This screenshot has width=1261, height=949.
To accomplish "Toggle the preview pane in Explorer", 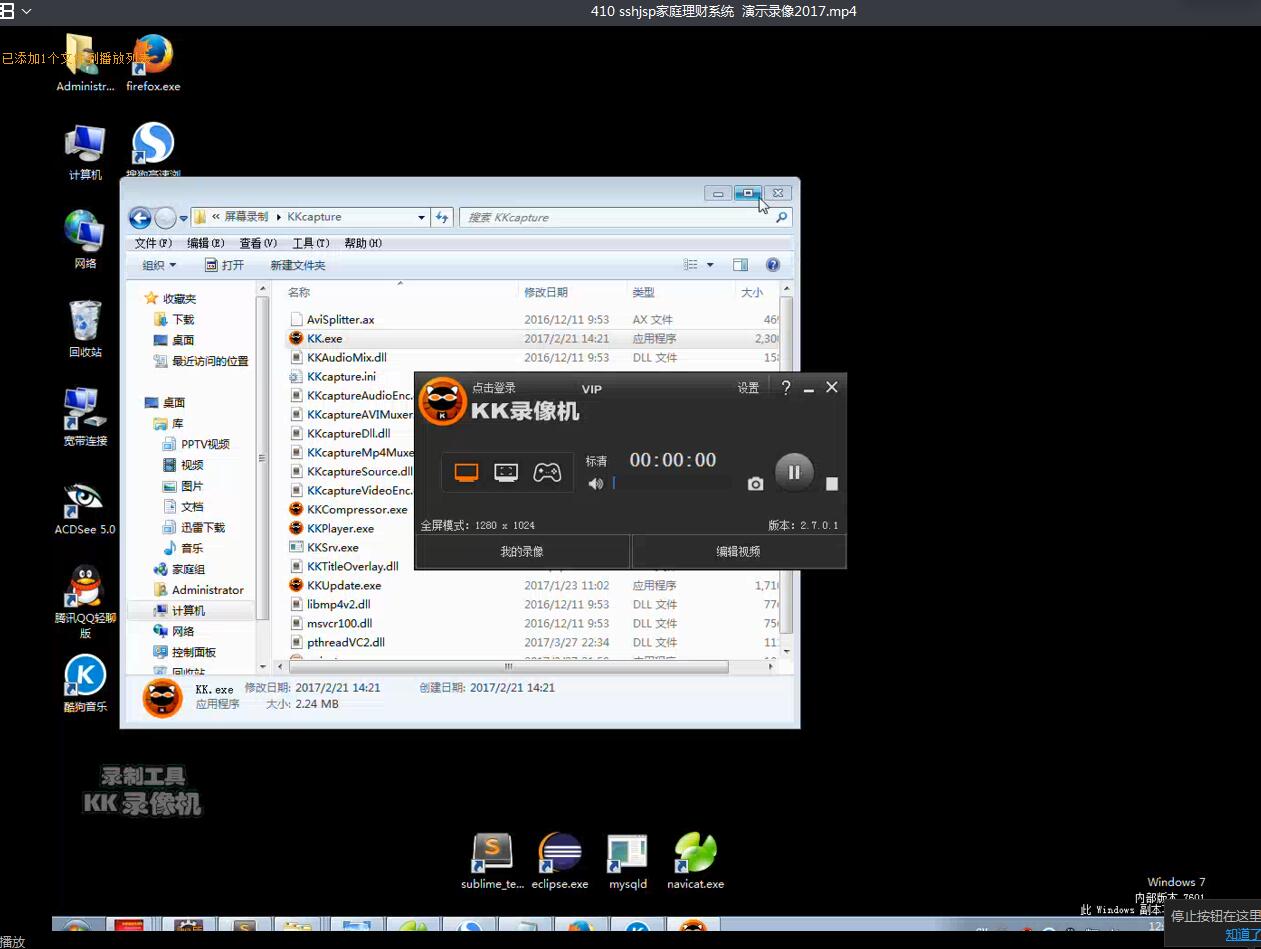I will (740, 265).
